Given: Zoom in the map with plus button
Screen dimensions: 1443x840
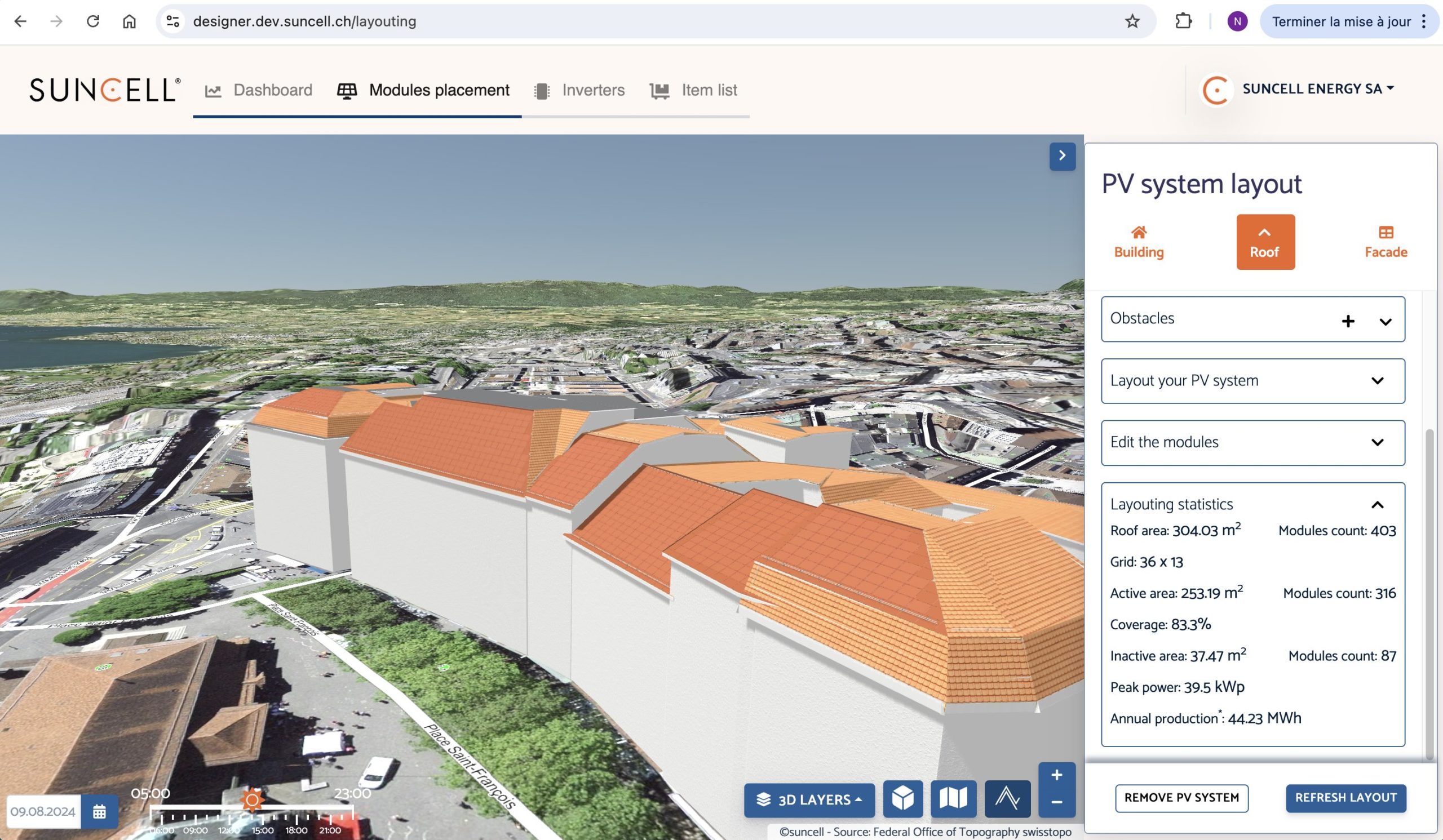Looking at the screenshot, I should coord(1056,775).
